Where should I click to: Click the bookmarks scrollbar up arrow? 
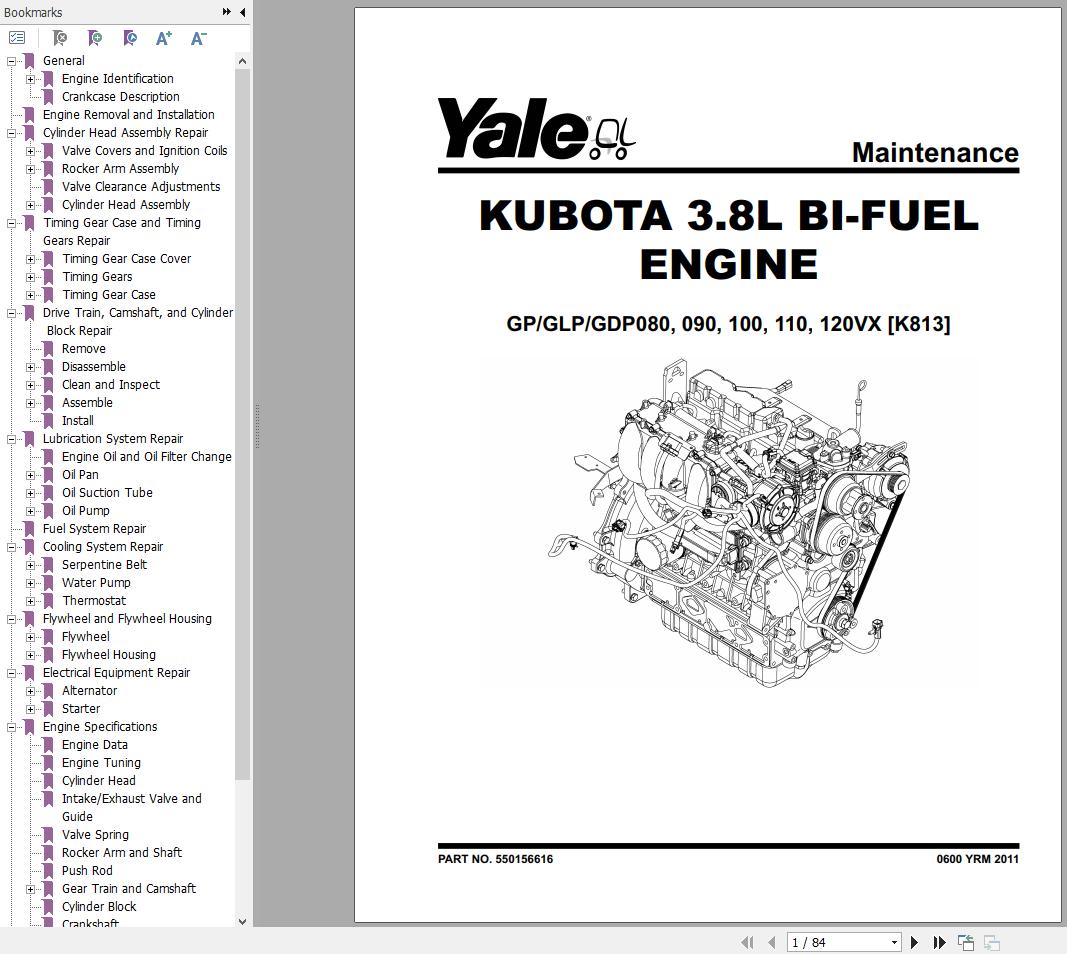click(x=242, y=61)
